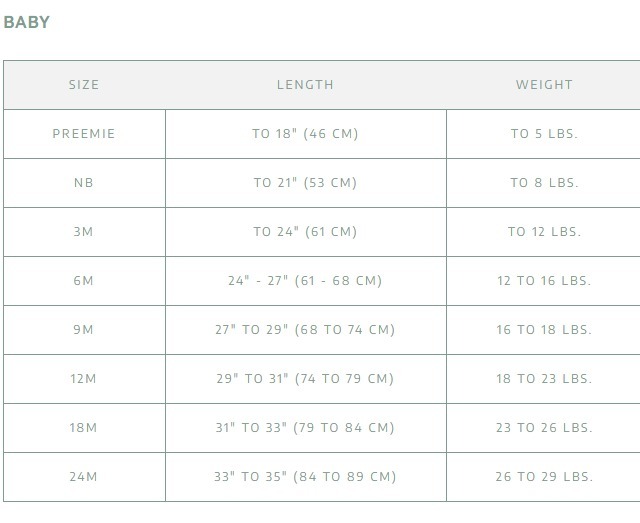The height and width of the screenshot is (523, 640).
Task: Click the 24" - 27" length cell
Action: 305,281
